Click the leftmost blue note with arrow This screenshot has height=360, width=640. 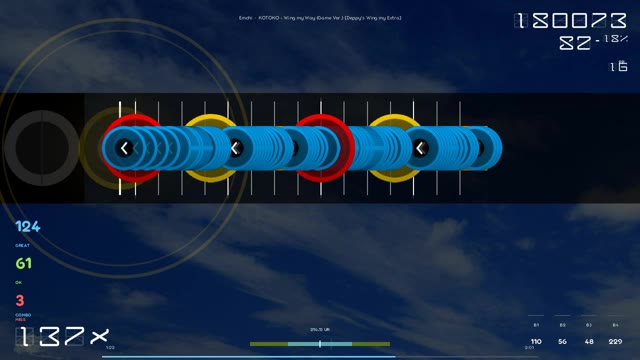124,148
